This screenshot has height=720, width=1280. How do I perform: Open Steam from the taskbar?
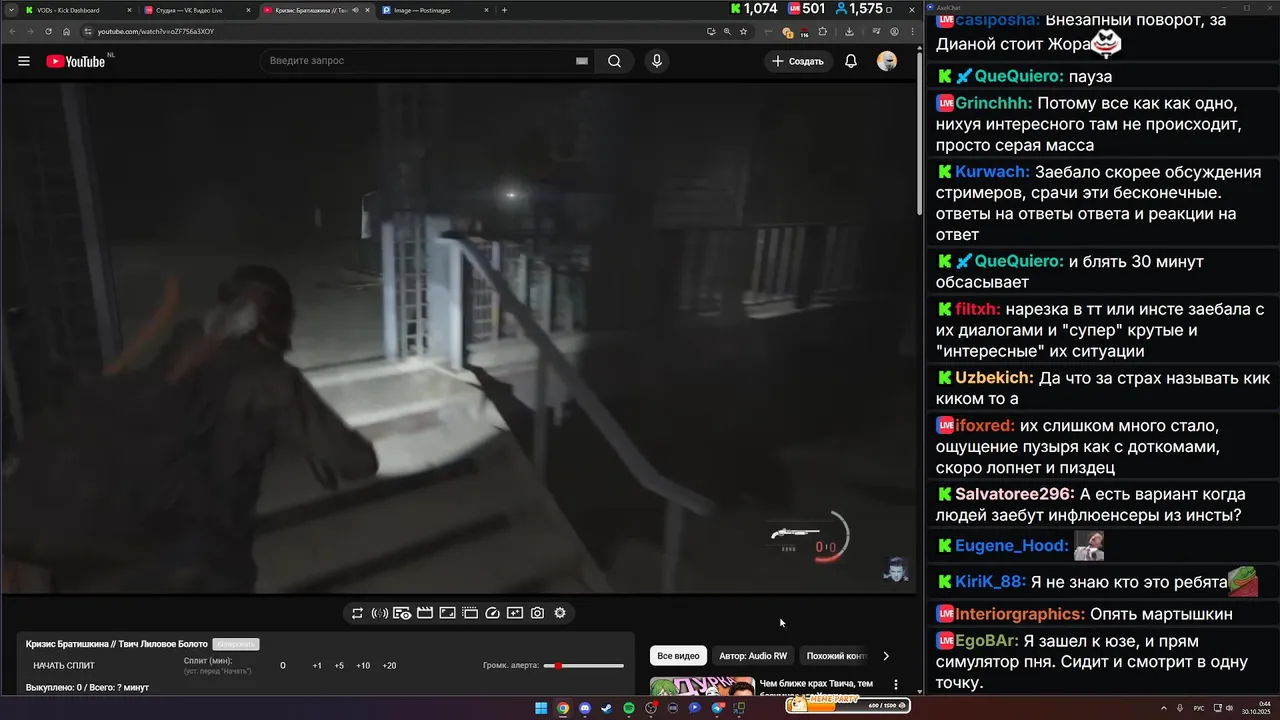[x=607, y=708]
